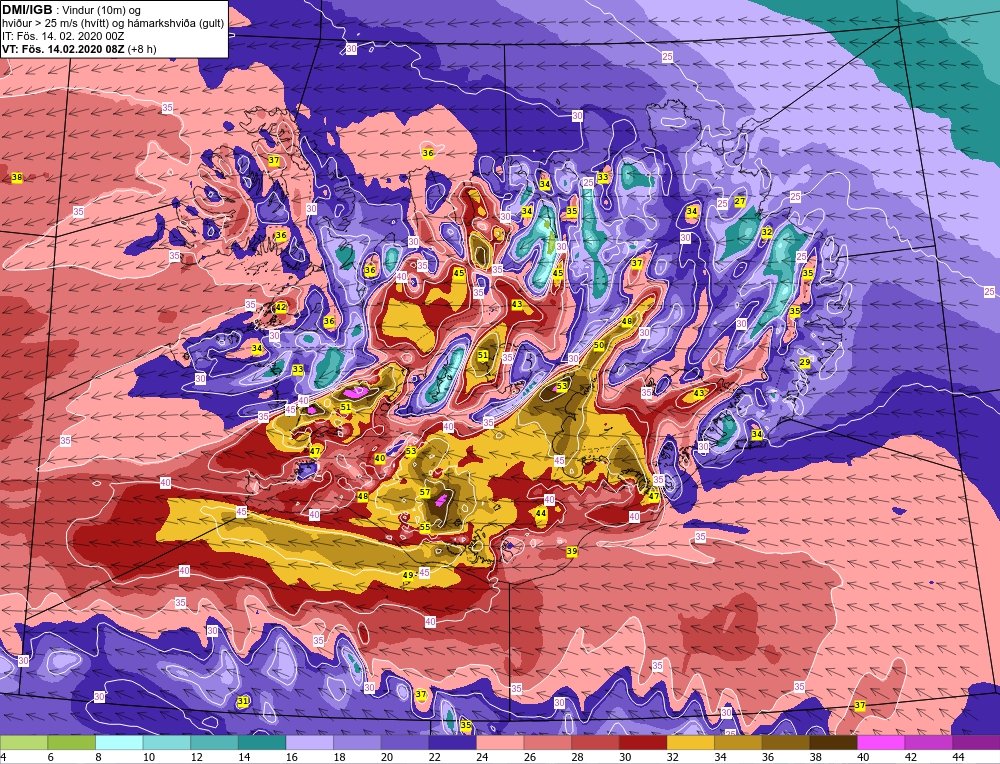The width and height of the screenshot is (1000, 764).
Task: Click the legend scale number '44'
Action: (957, 757)
